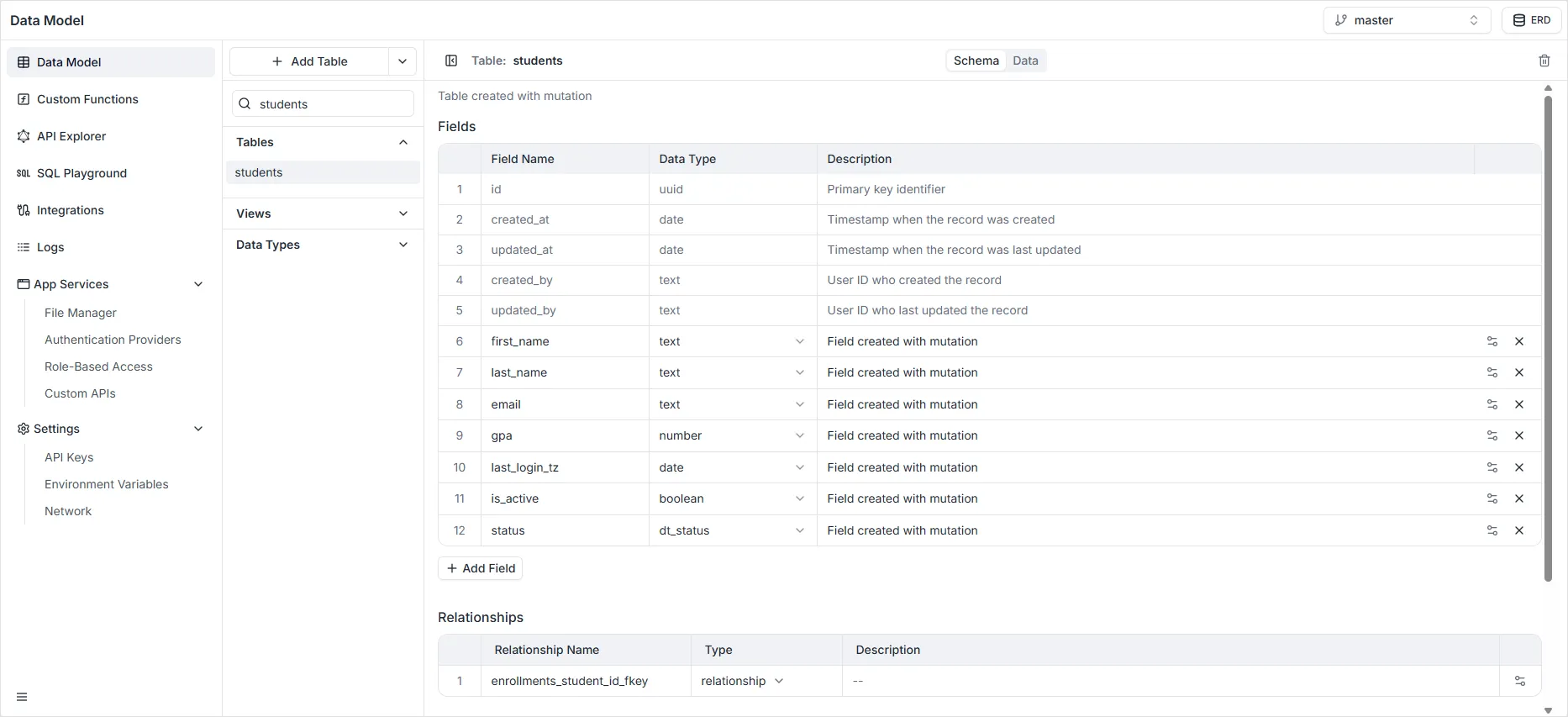
Task: Click the hamburger menu icon at bottom left
Action: click(x=22, y=697)
